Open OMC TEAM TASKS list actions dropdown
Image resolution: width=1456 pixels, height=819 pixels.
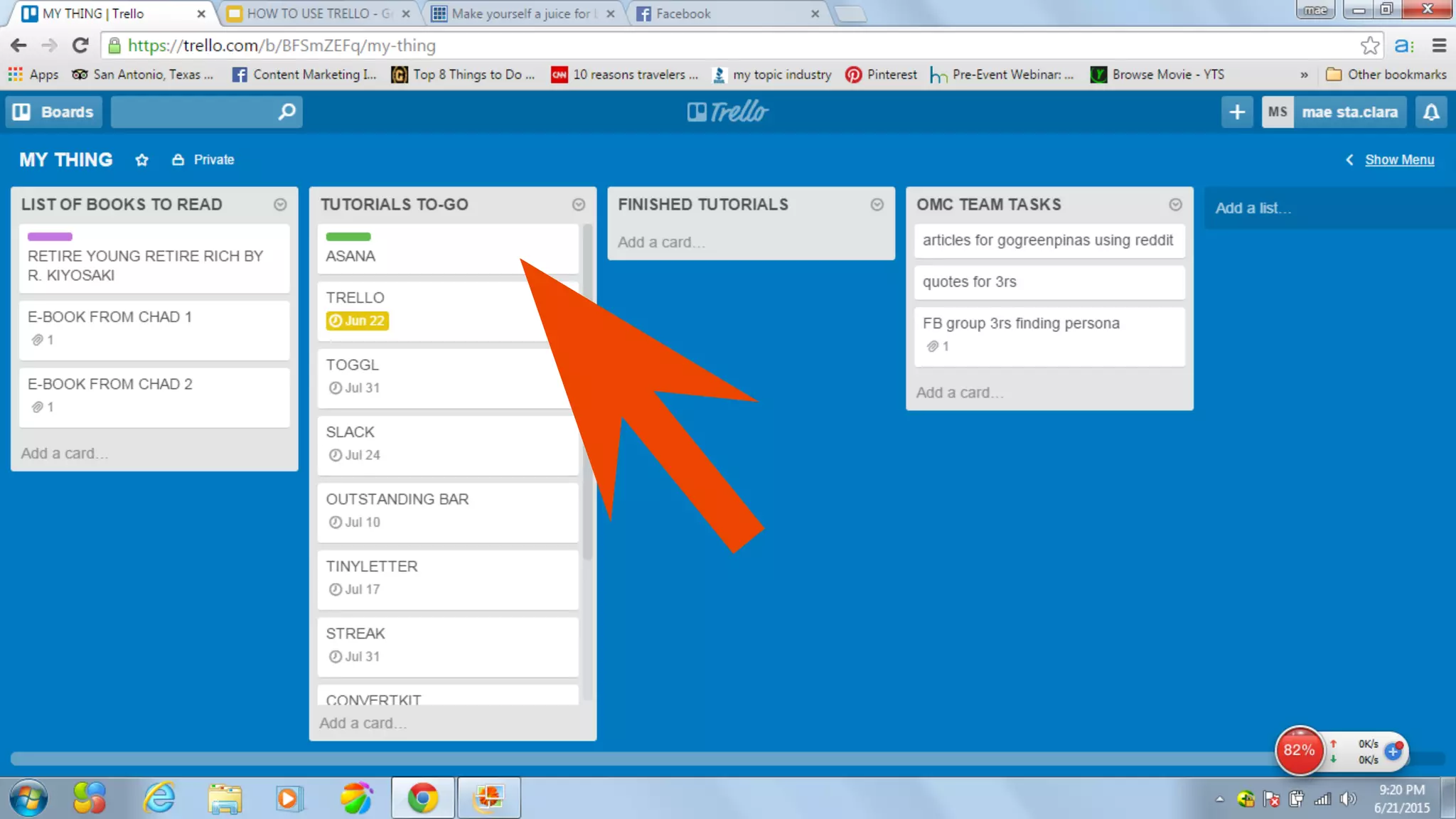click(1175, 205)
